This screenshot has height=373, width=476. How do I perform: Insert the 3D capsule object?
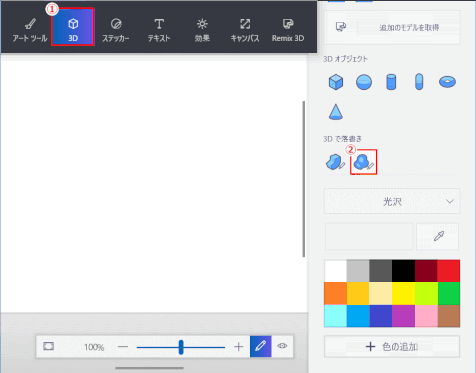[x=419, y=82]
